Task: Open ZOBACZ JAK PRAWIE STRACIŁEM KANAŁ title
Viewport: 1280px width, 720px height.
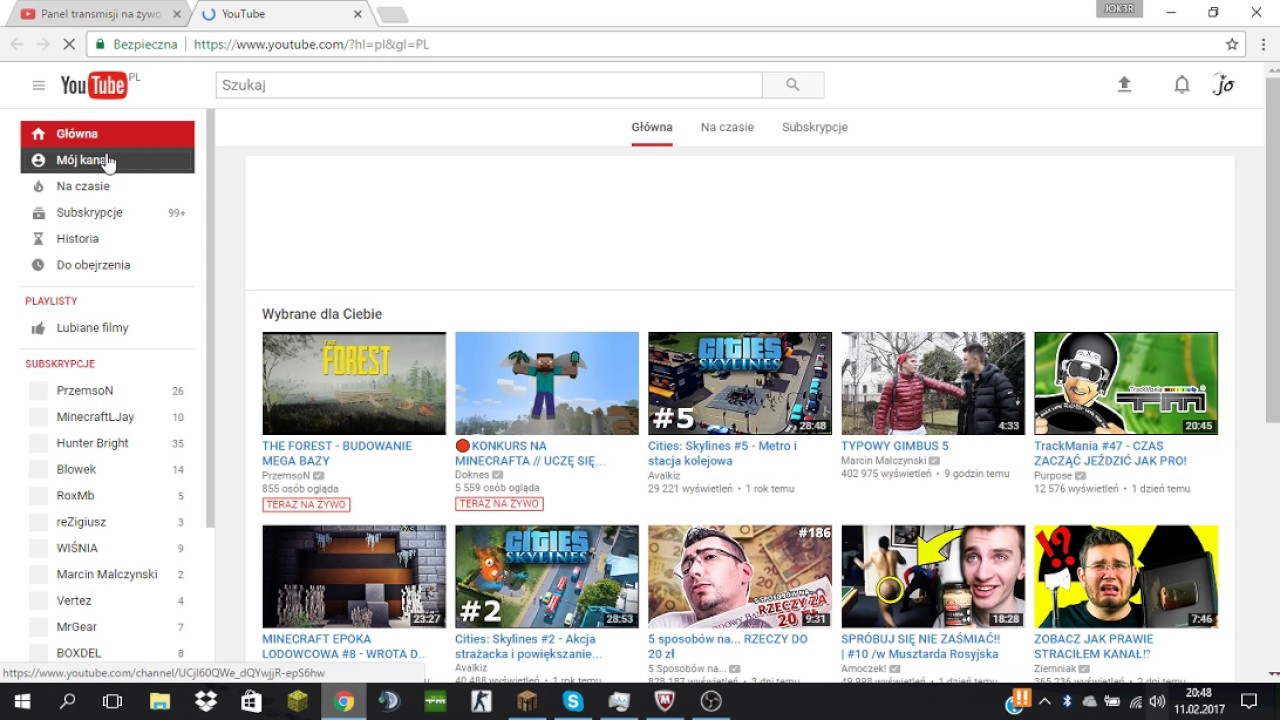Action: coord(1094,646)
